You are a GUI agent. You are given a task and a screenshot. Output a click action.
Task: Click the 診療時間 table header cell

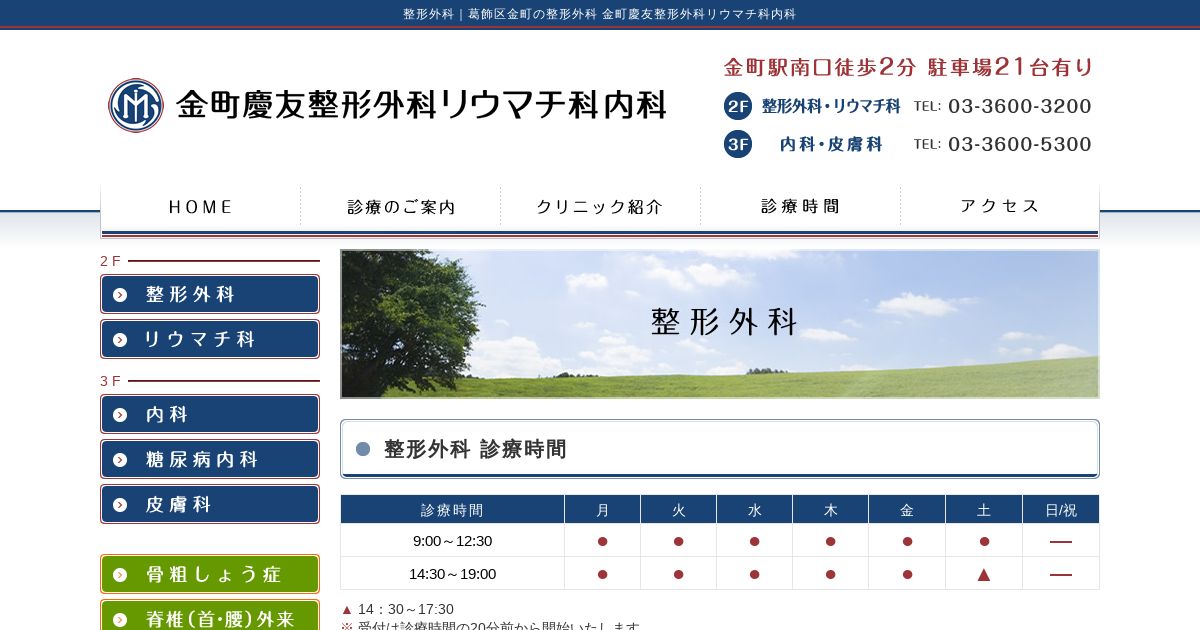[x=452, y=510]
